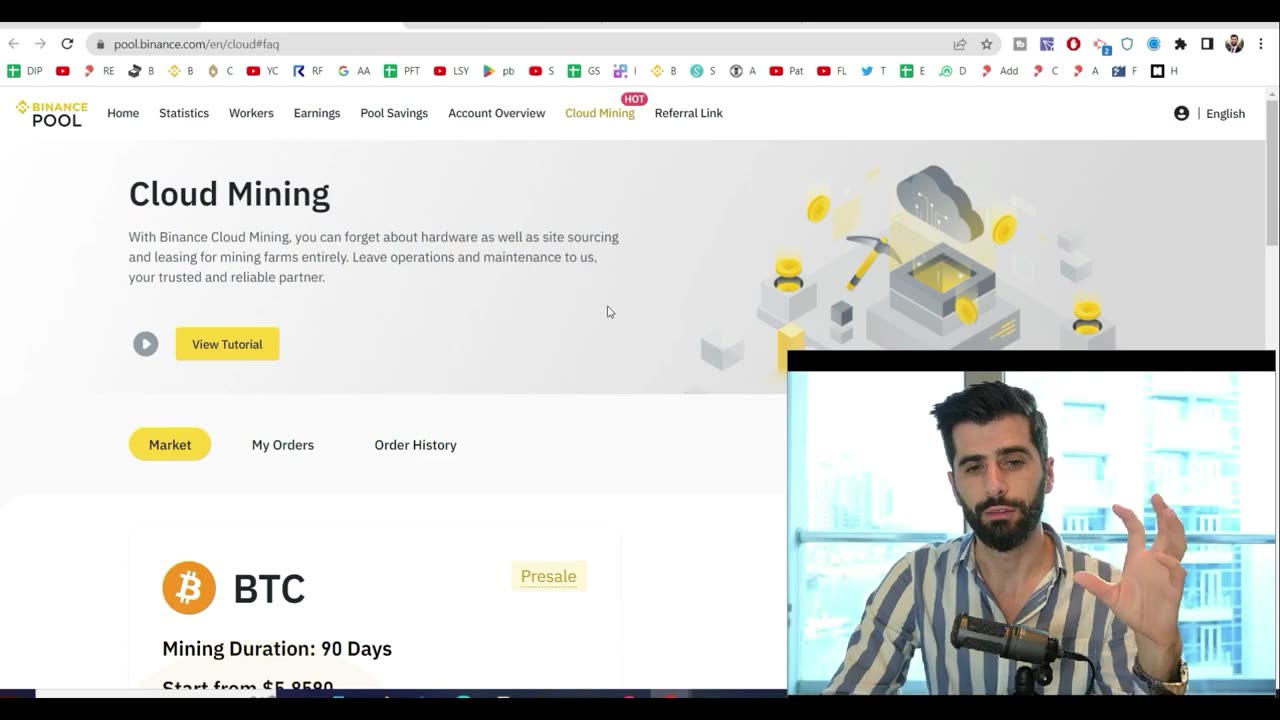Open the Workers nav item
1280x720 pixels.
pos(251,113)
